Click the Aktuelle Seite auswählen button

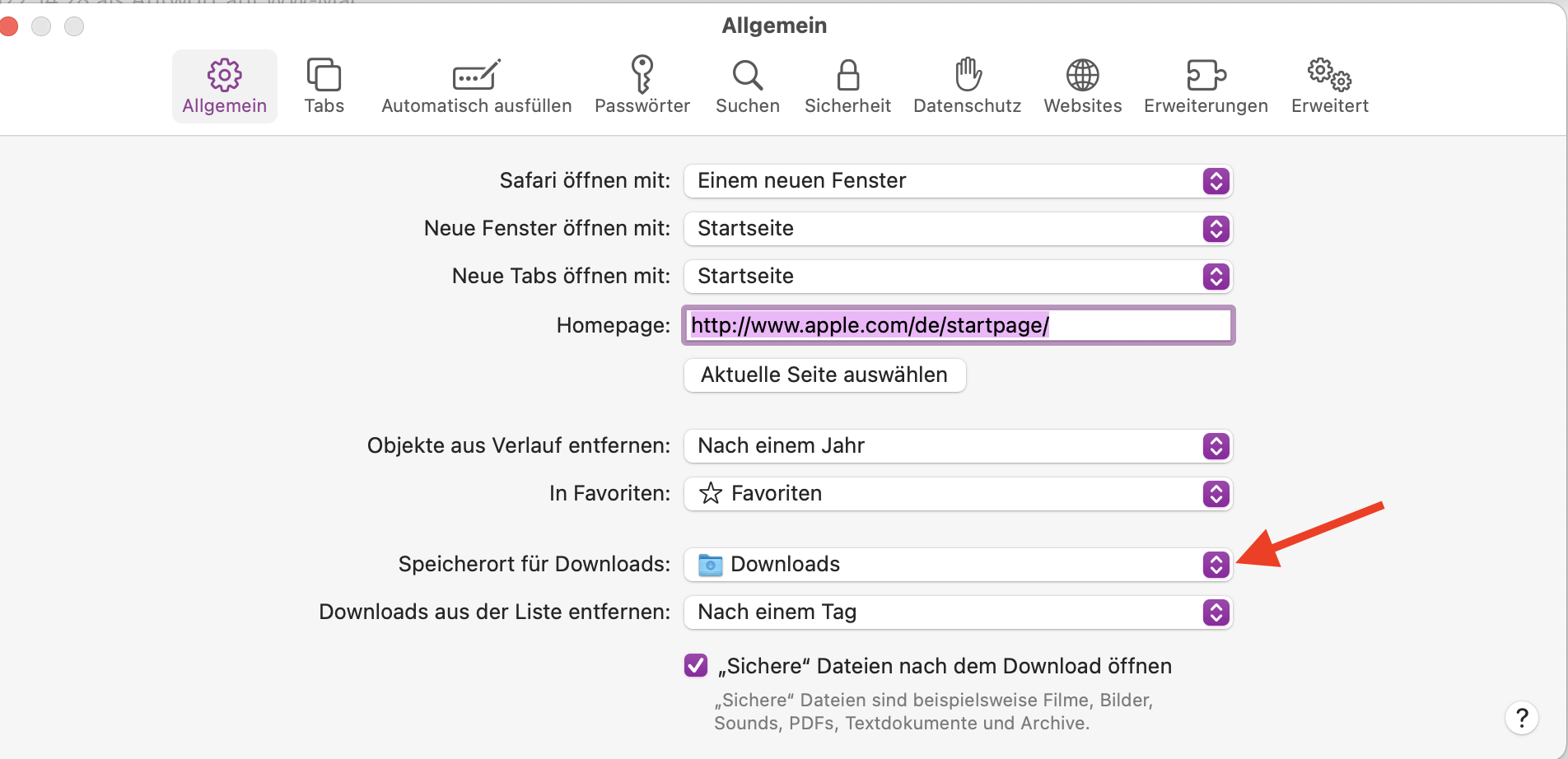824,375
